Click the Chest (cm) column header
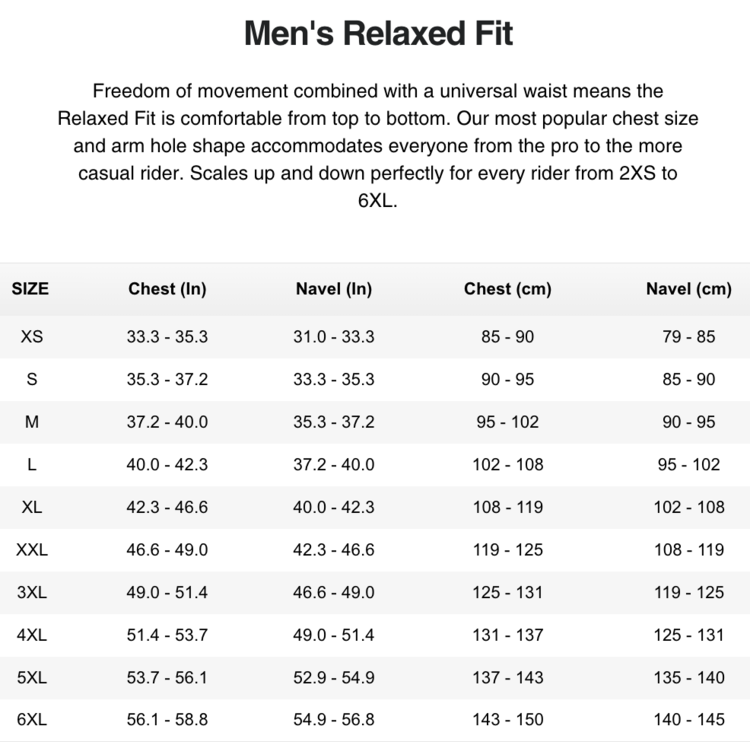This screenshot has height=742, width=750. (x=507, y=290)
